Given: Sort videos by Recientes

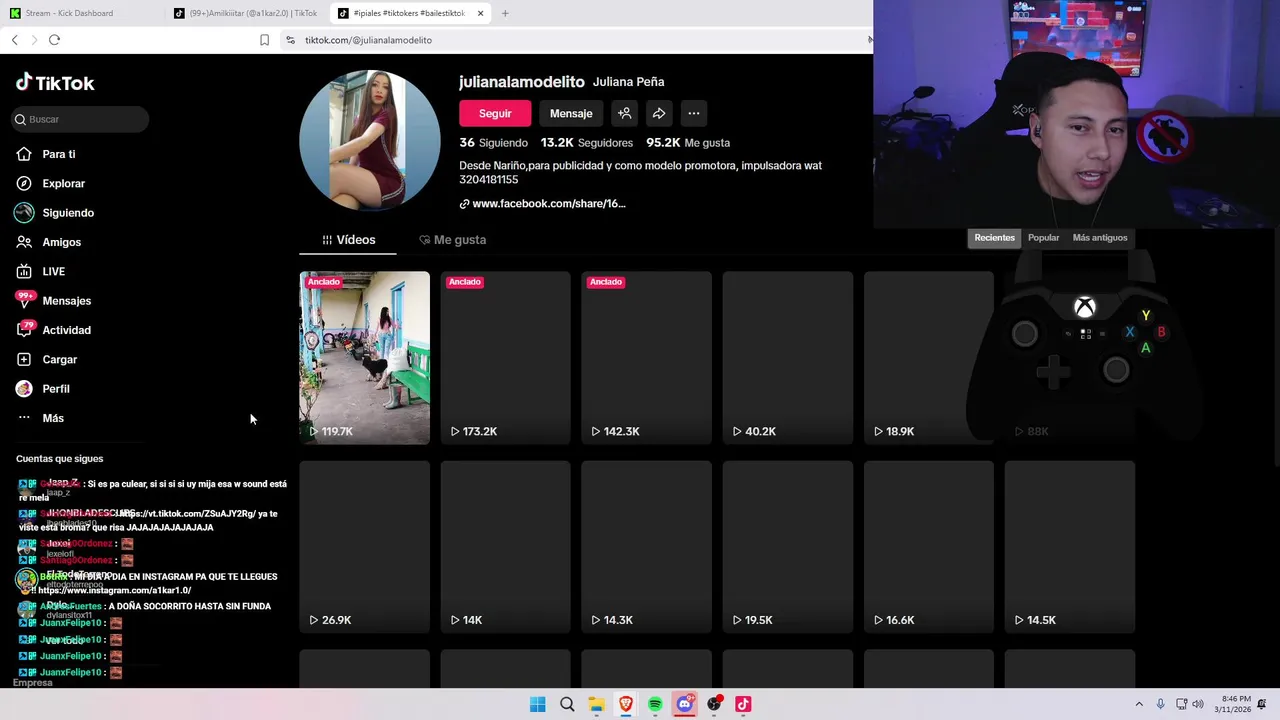Looking at the screenshot, I should tap(994, 238).
